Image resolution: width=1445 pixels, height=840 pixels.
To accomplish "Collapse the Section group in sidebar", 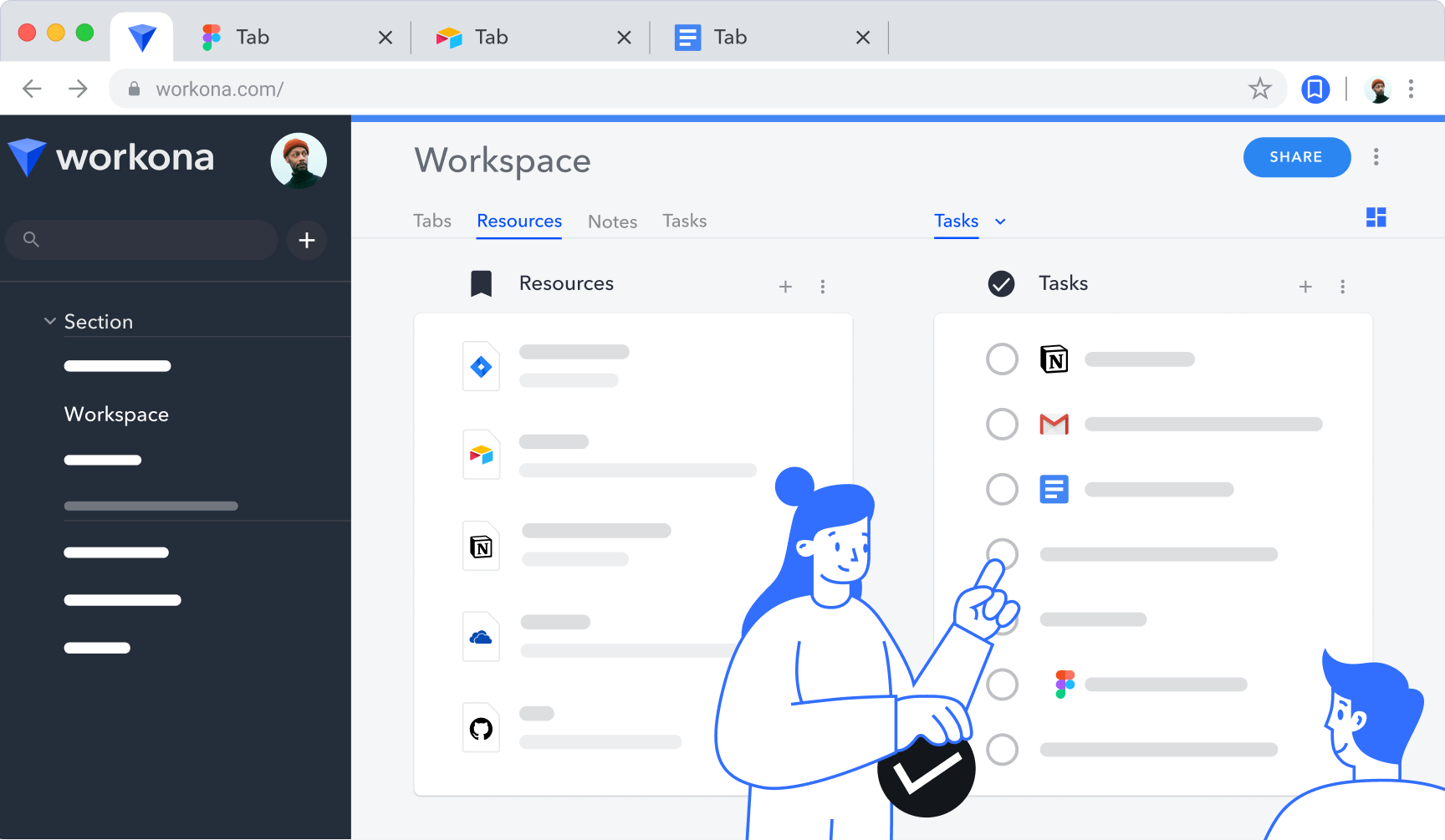I will tap(50, 321).
